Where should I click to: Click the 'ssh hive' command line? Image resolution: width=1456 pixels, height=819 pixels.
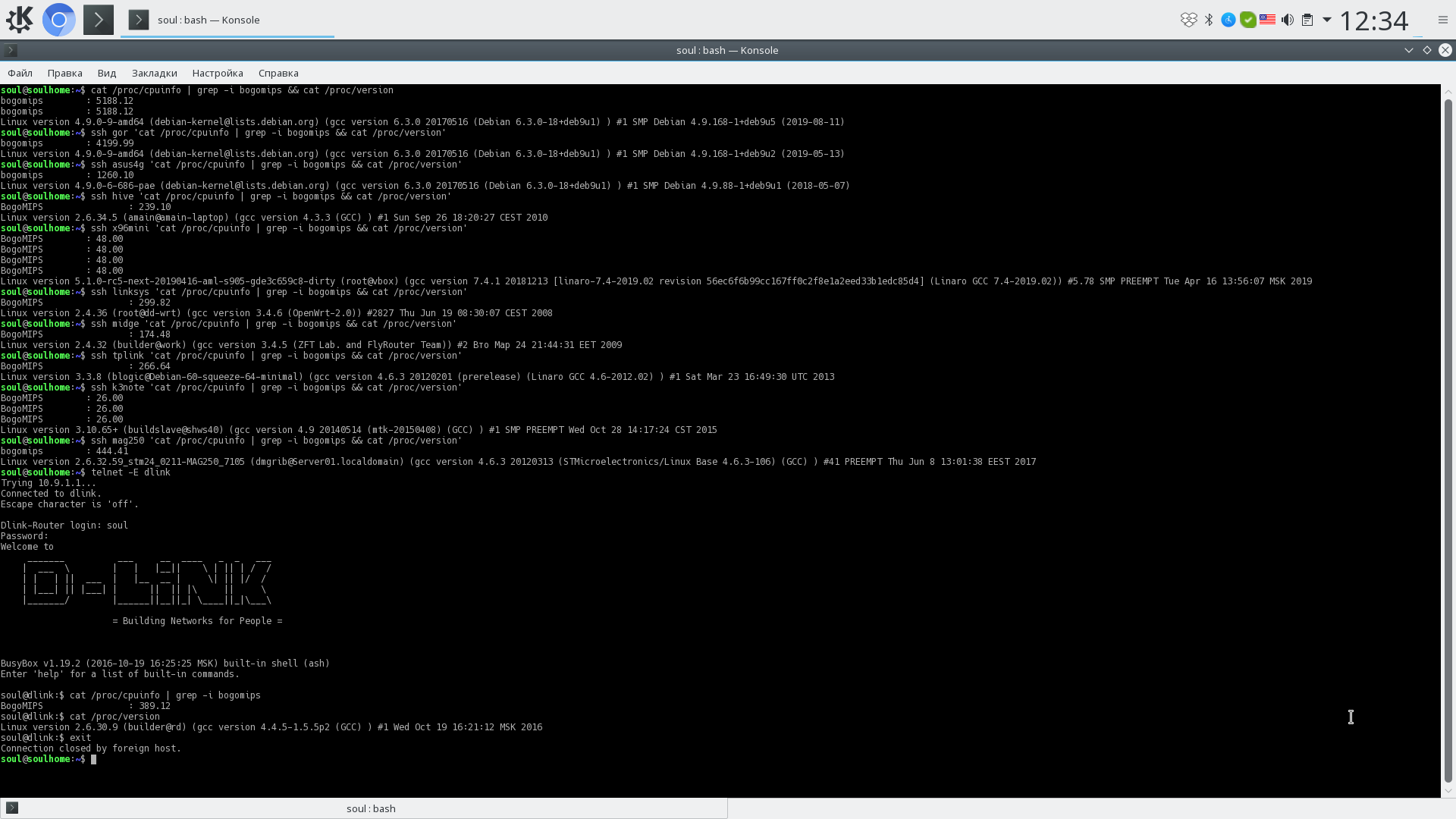(226, 196)
